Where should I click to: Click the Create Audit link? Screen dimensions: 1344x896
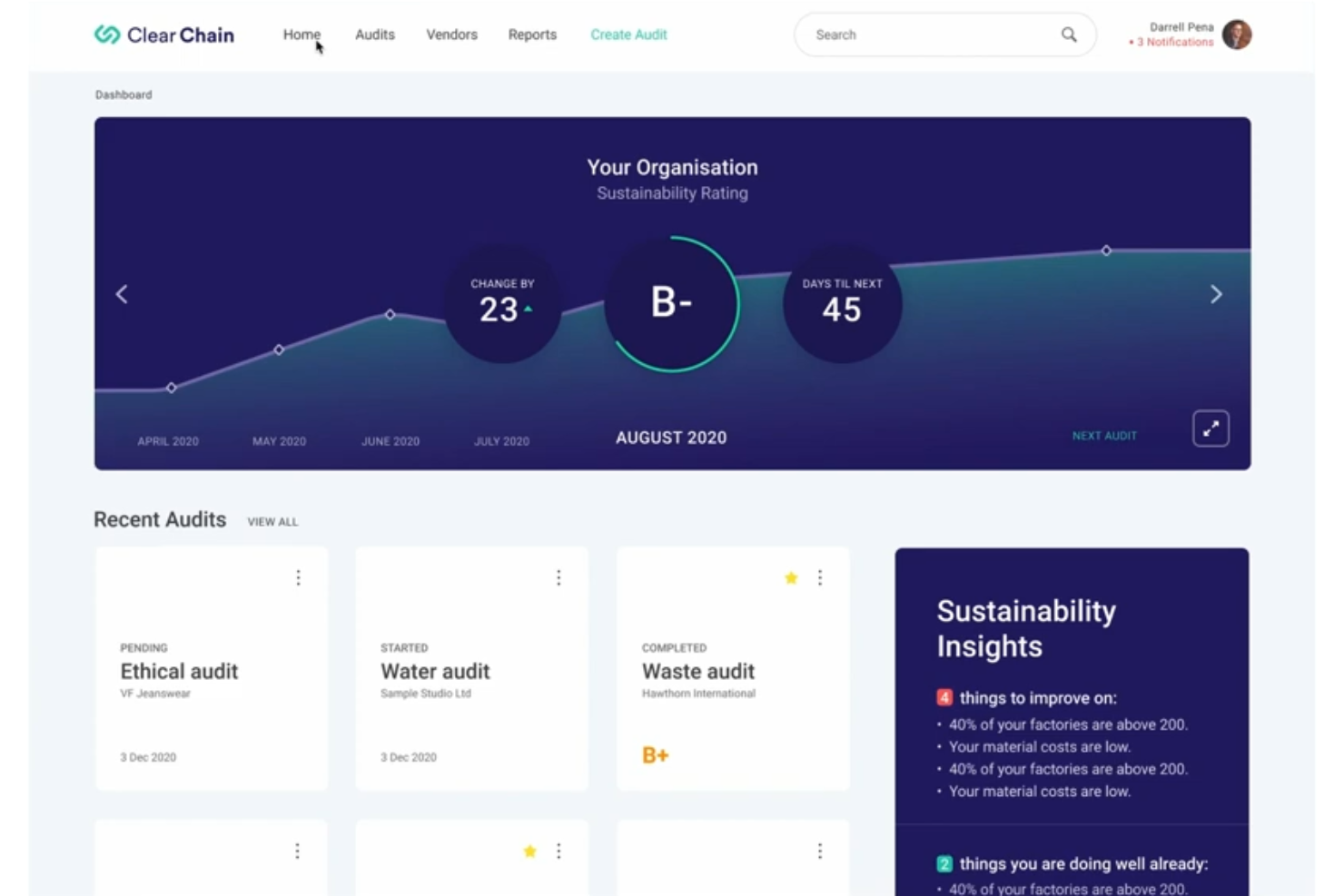coord(628,34)
